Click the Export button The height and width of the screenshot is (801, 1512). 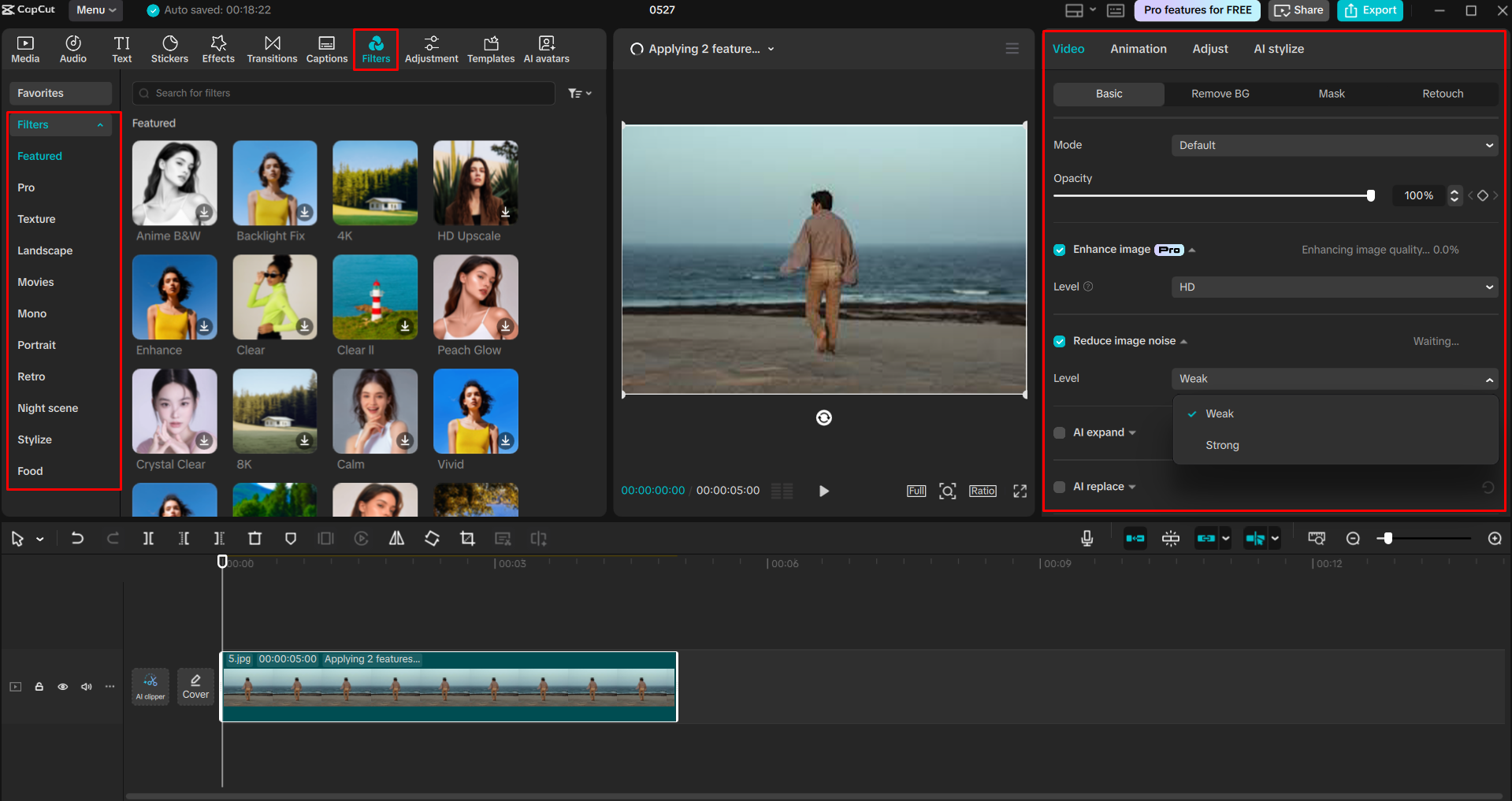point(1369,10)
